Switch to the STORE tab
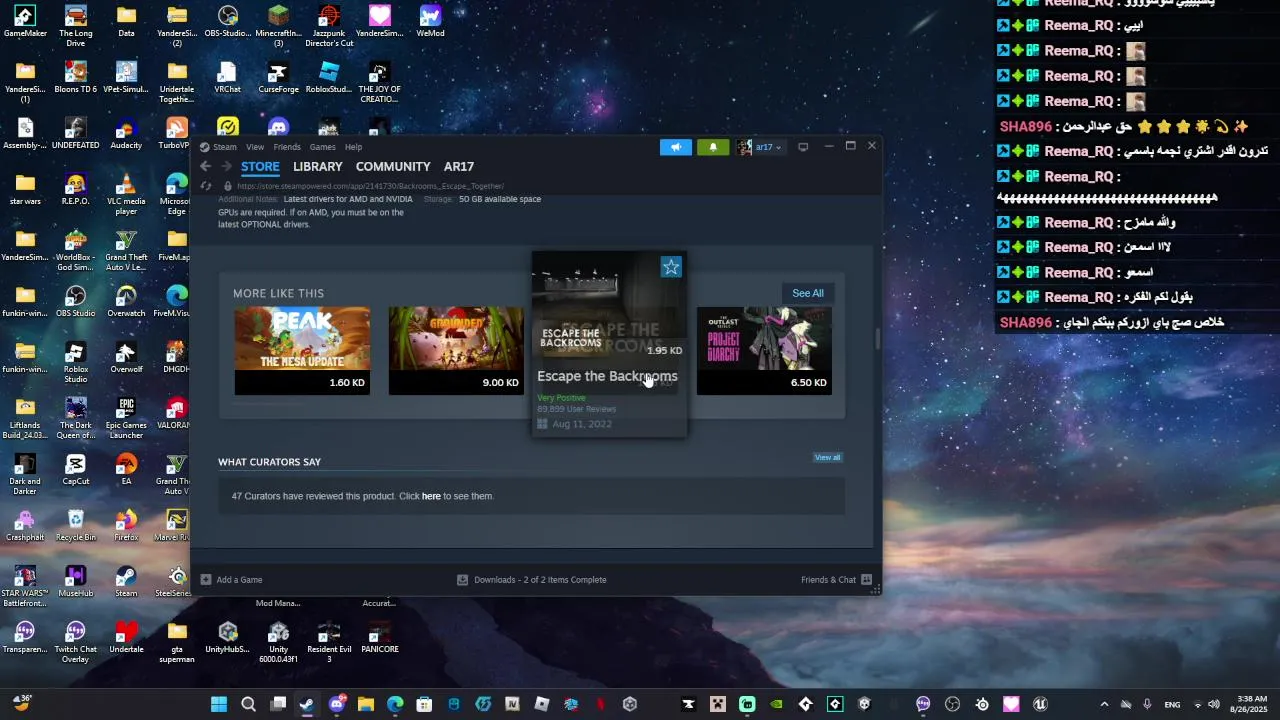The width and height of the screenshot is (1280, 720). [260, 166]
